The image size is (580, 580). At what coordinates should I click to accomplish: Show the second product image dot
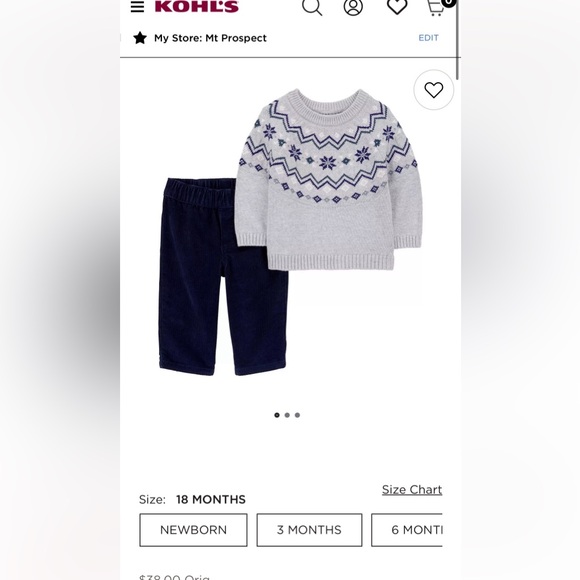pos(287,415)
